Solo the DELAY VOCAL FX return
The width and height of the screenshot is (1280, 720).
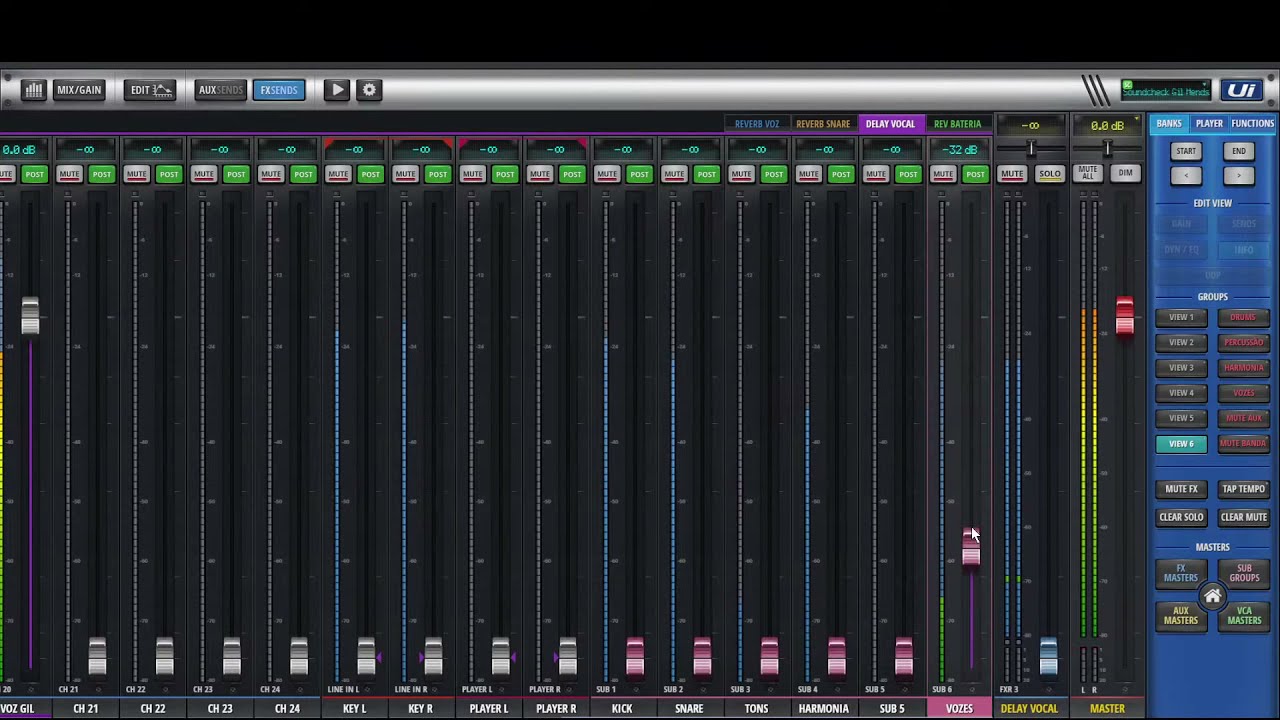[1049, 174]
